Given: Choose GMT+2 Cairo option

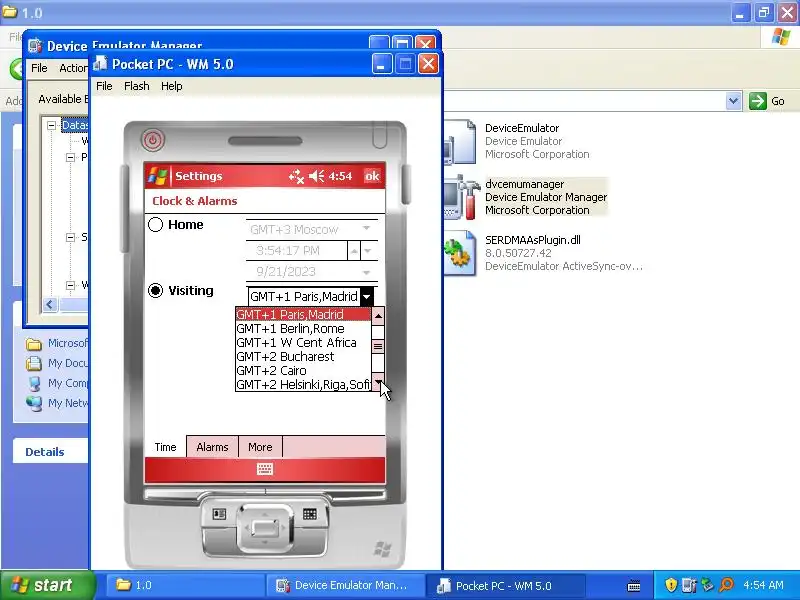Looking at the screenshot, I should 303,371.
